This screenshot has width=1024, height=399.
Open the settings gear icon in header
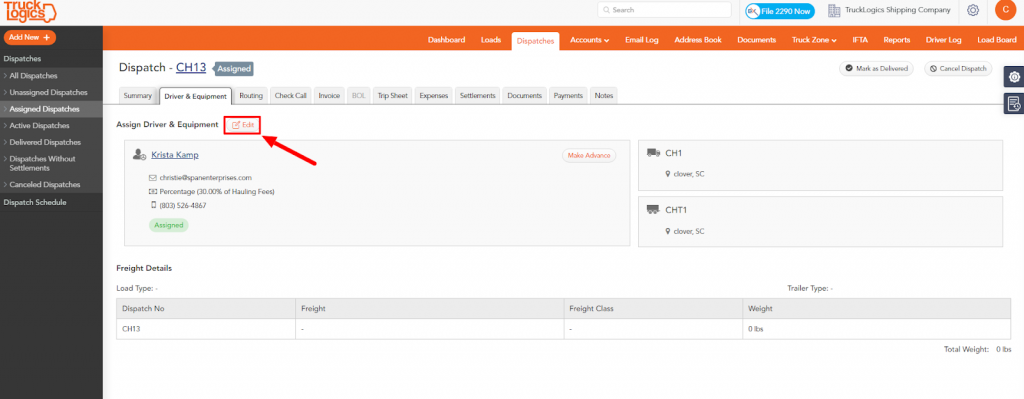[972, 10]
